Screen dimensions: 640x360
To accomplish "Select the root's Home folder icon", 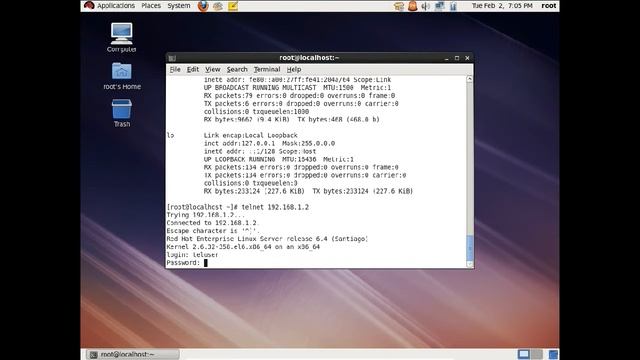I will pyautogui.click(x=122, y=76).
